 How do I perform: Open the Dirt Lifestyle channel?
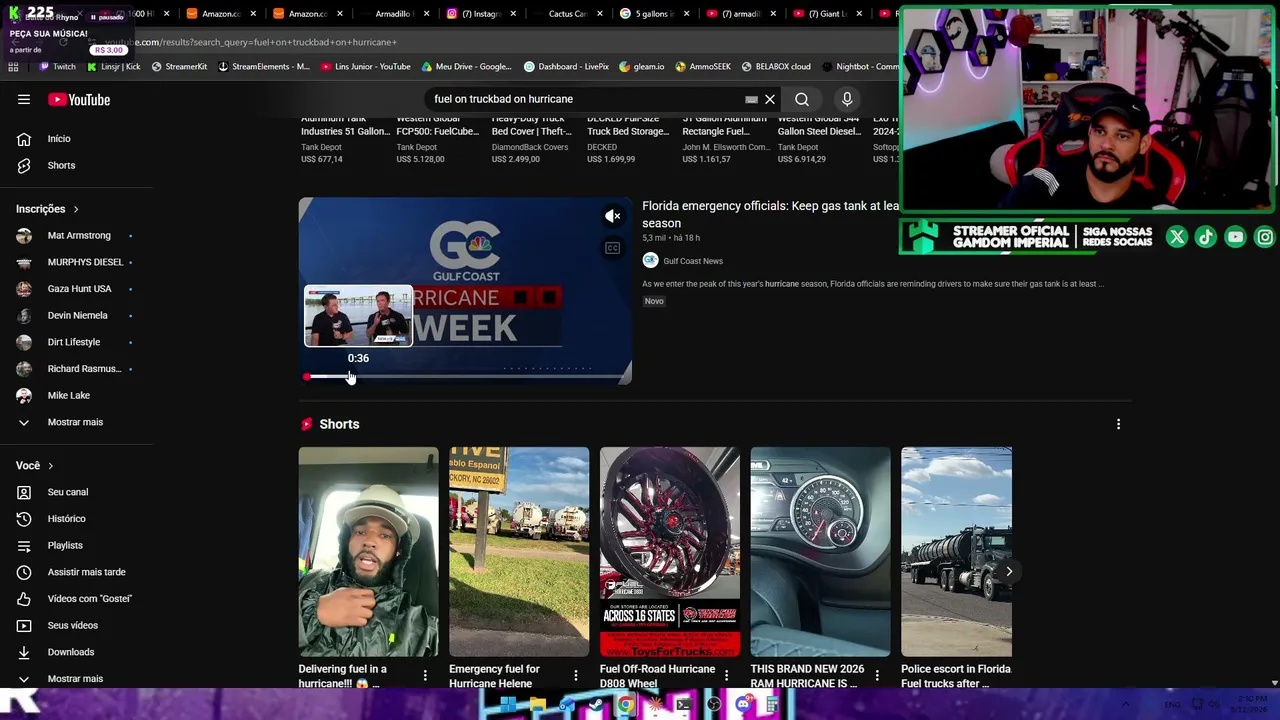tap(74, 342)
